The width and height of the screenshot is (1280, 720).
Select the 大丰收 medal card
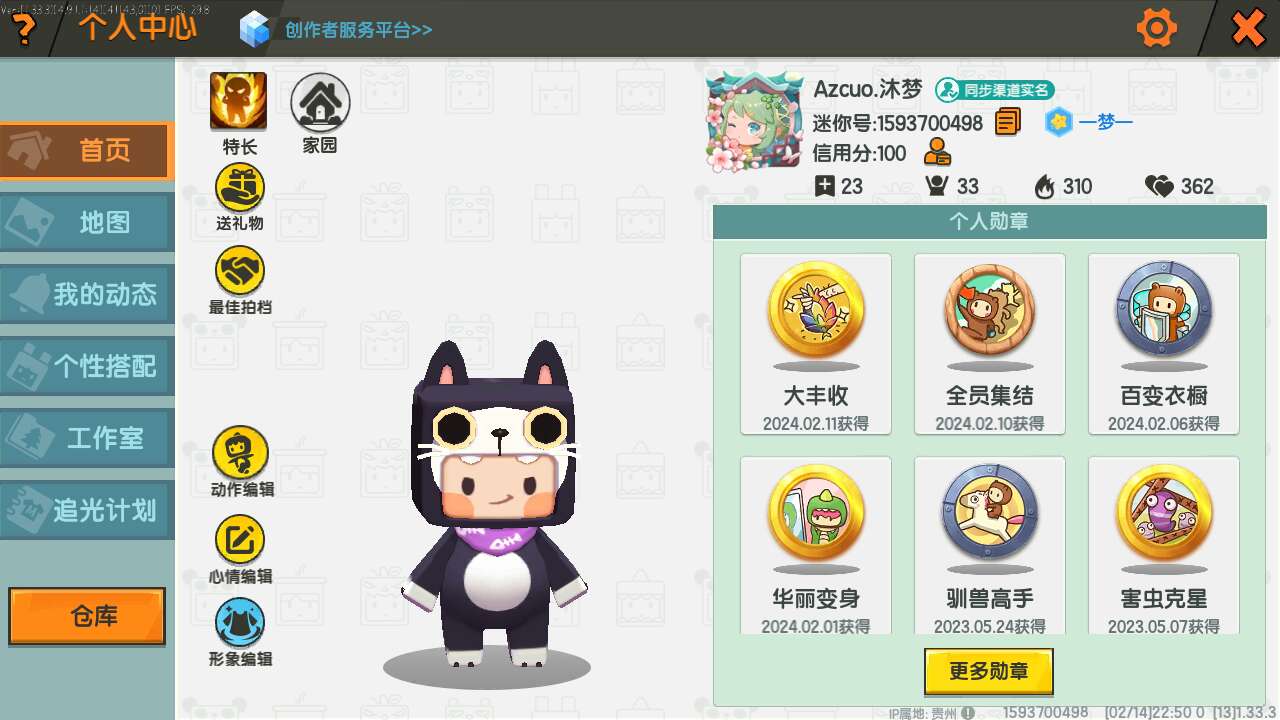(x=816, y=344)
